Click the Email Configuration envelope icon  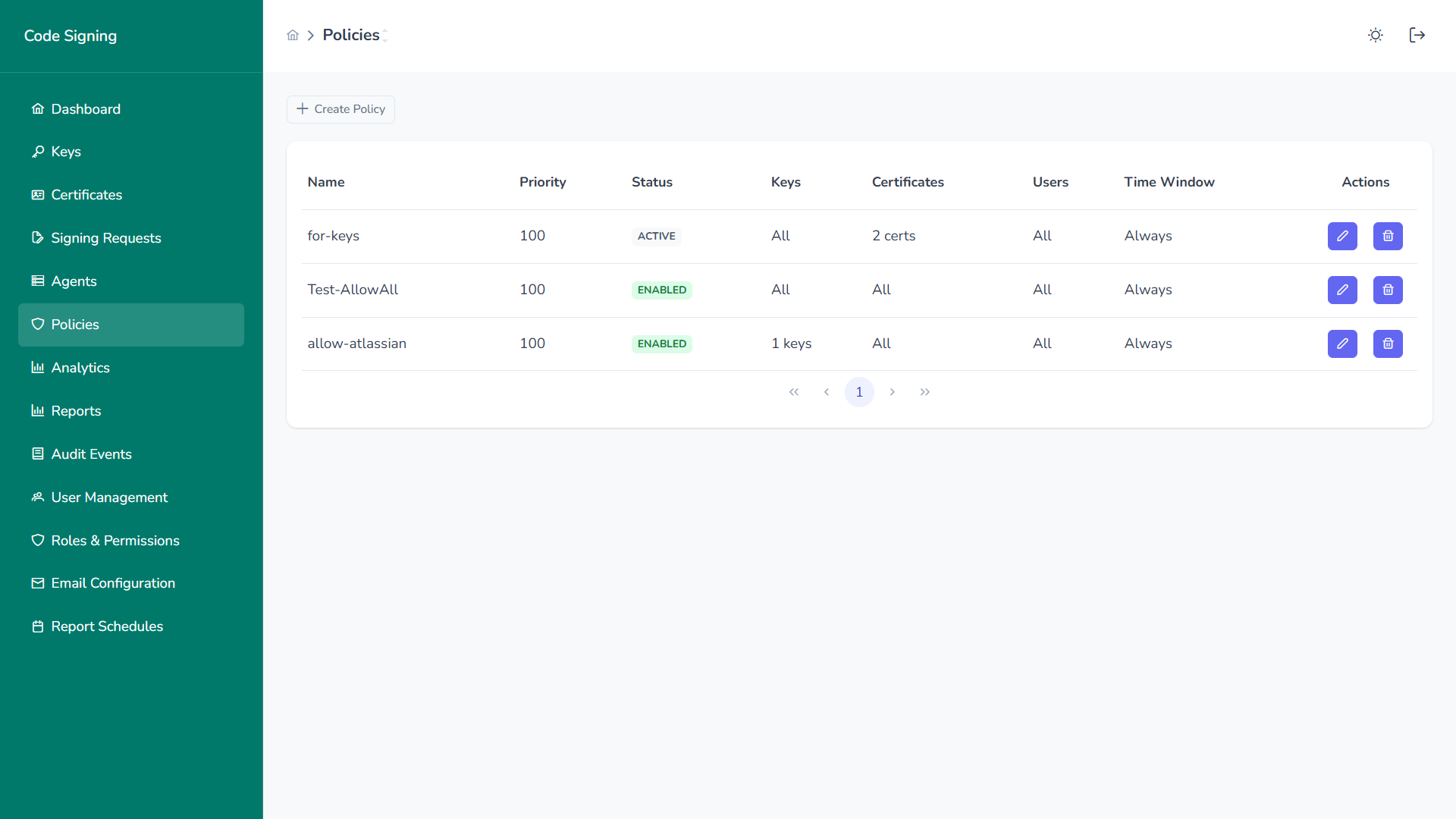tap(37, 583)
